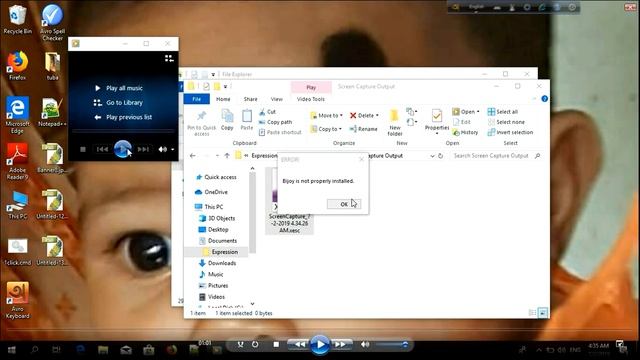
Task: Stop playback in small media player
Action: [x=83, y=149]
